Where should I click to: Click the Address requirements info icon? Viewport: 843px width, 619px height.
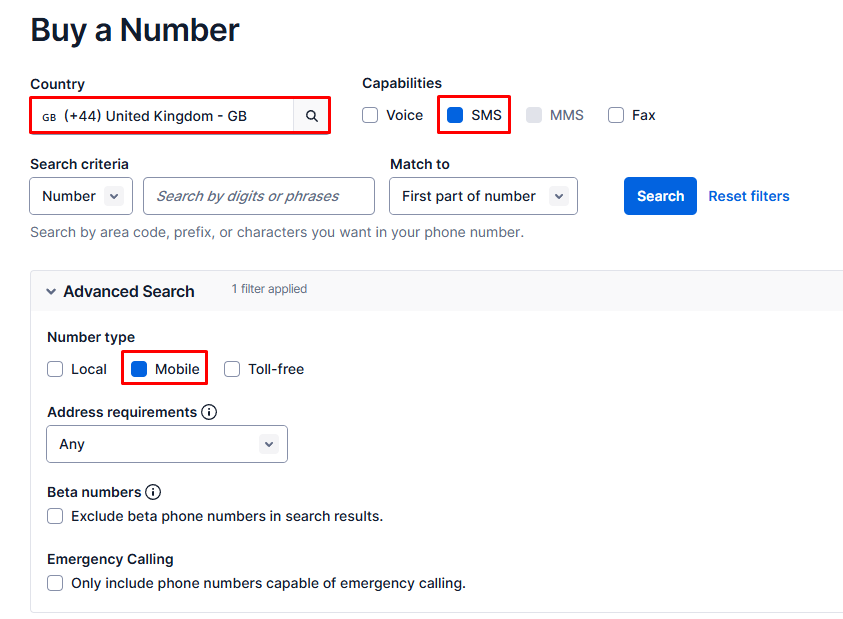click(x=209, y=412)
